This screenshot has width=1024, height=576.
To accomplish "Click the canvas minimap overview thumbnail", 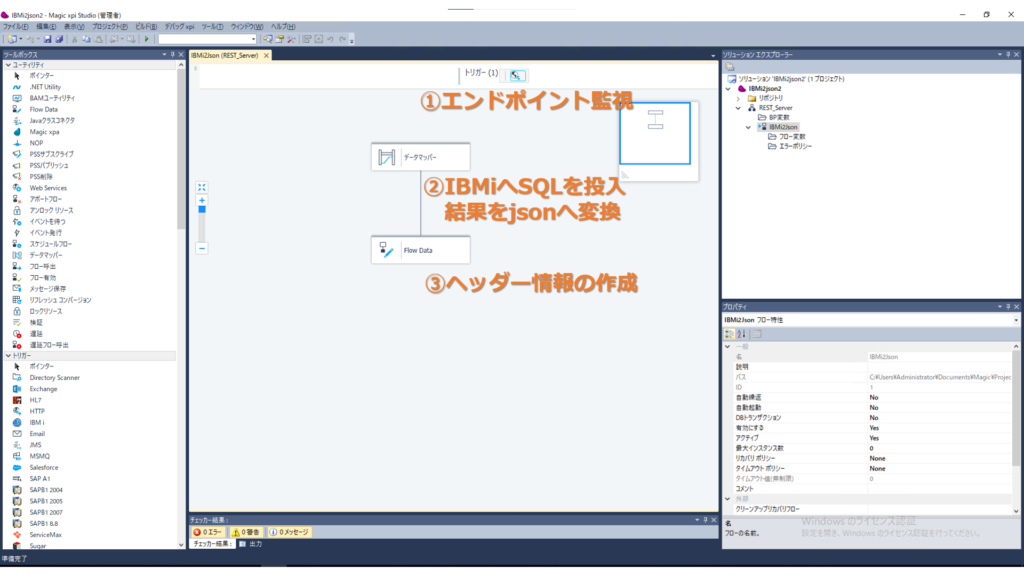I will [x=655, y=133].
